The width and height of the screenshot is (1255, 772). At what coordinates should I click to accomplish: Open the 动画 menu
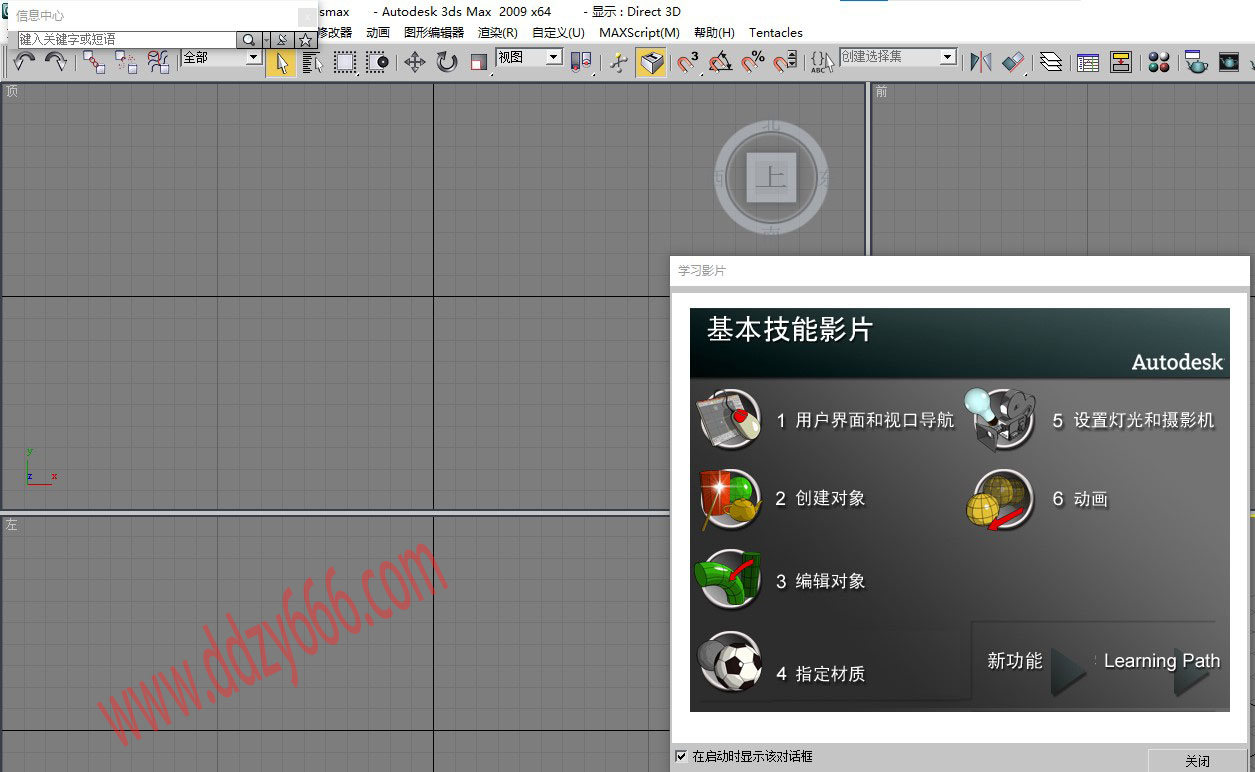click(378, 32)
